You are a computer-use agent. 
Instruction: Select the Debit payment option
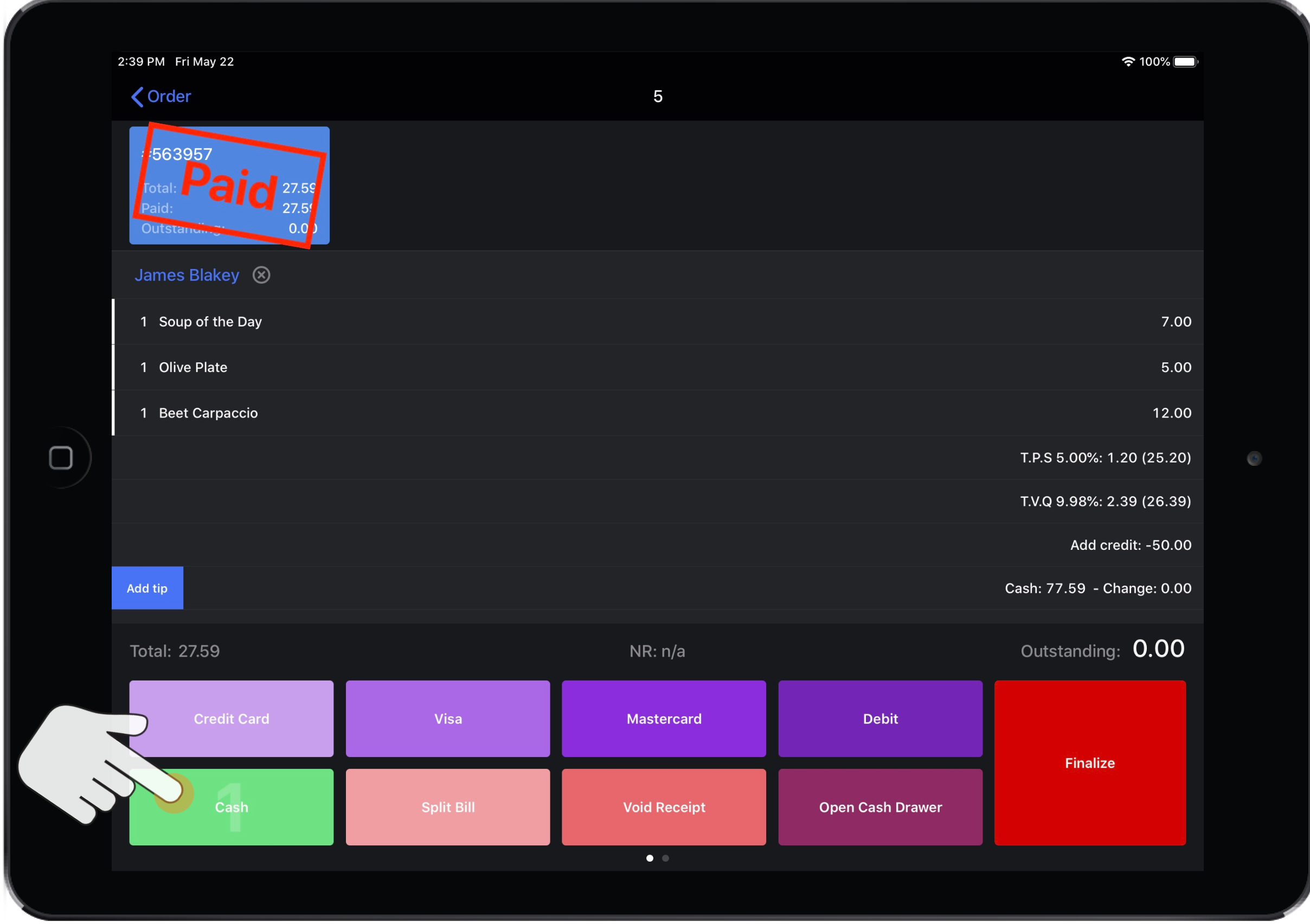[x=879, y=718]
